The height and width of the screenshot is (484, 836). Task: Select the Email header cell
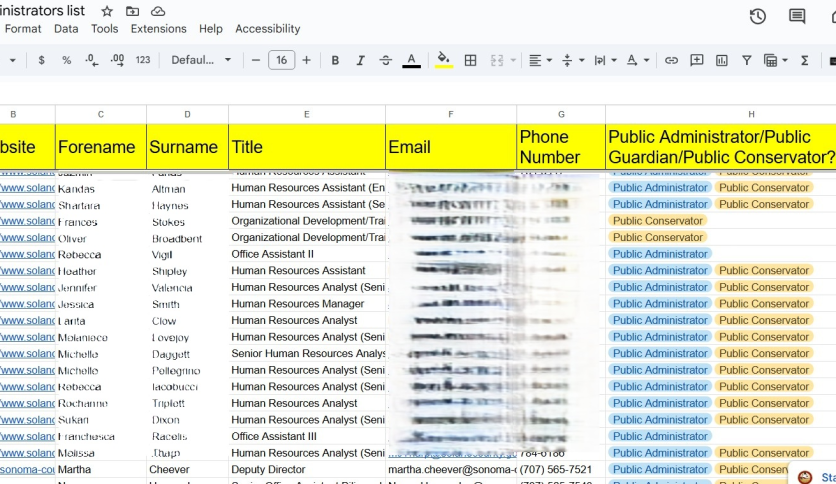tap(451, 147)
